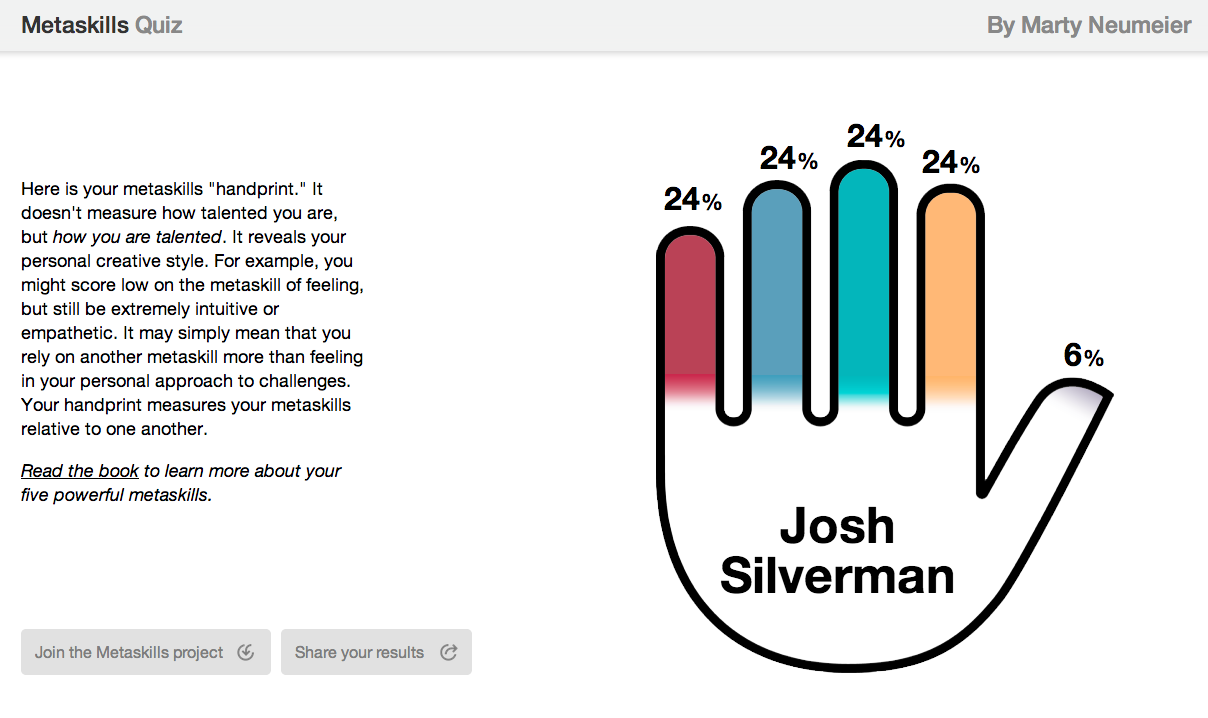Viewport: 1208px width, 718px height.
Task: Click the share arrow icon beside Share your results
Action: (449, 653)
